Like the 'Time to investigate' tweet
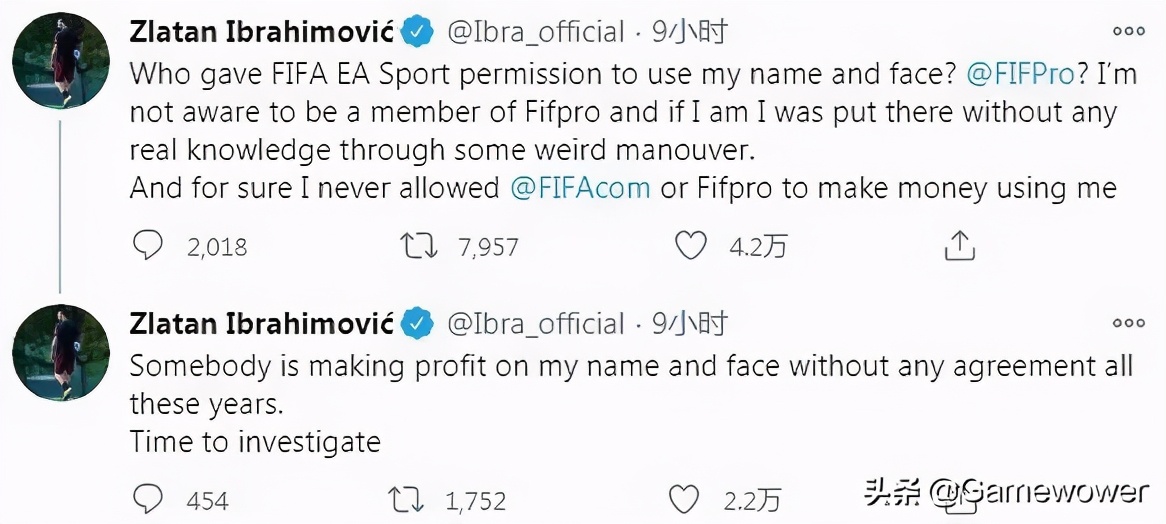This screenshot has width=1166, height=524. click(x=683, y=499)
